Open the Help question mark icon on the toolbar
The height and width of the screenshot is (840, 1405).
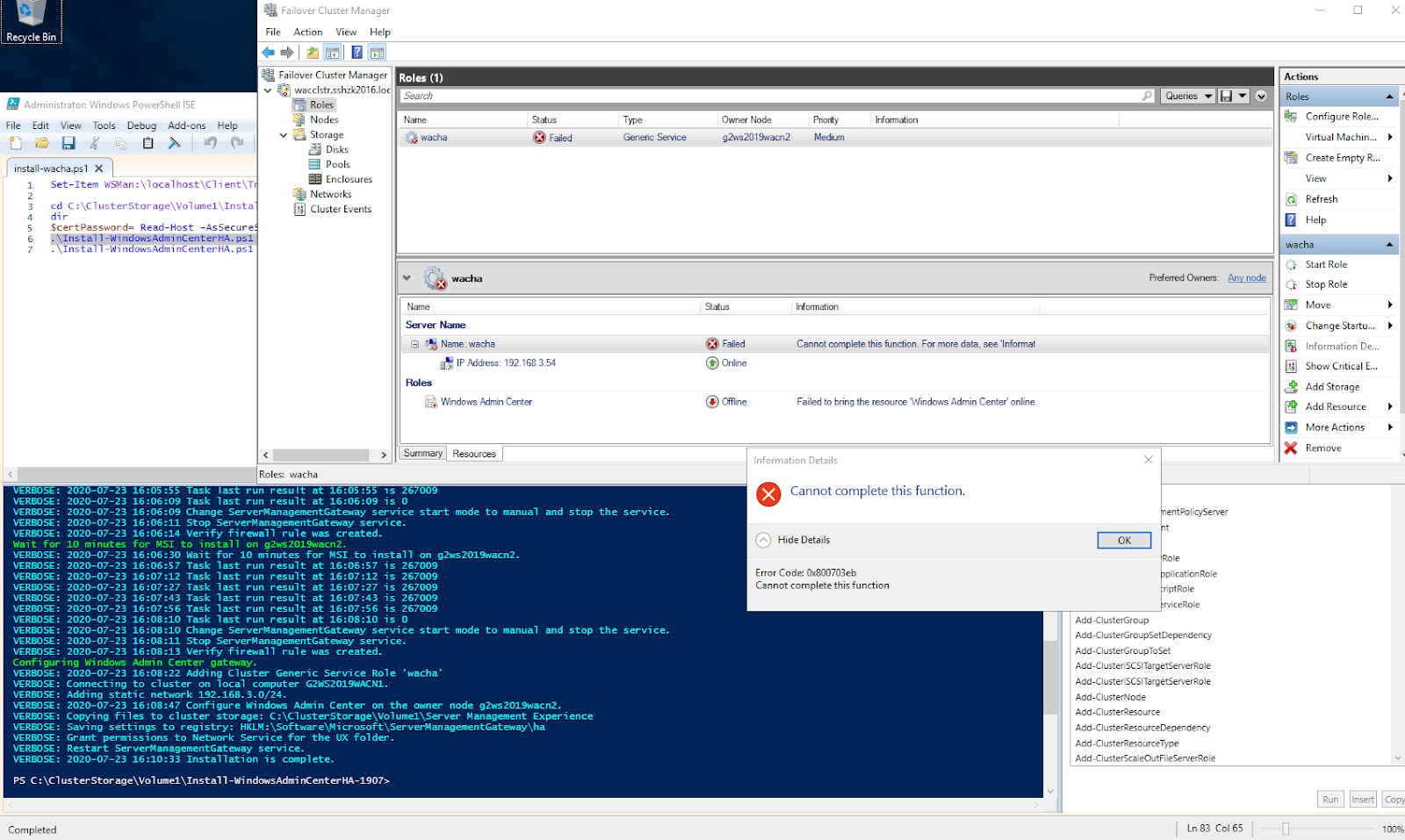click(x=357, y=52)
